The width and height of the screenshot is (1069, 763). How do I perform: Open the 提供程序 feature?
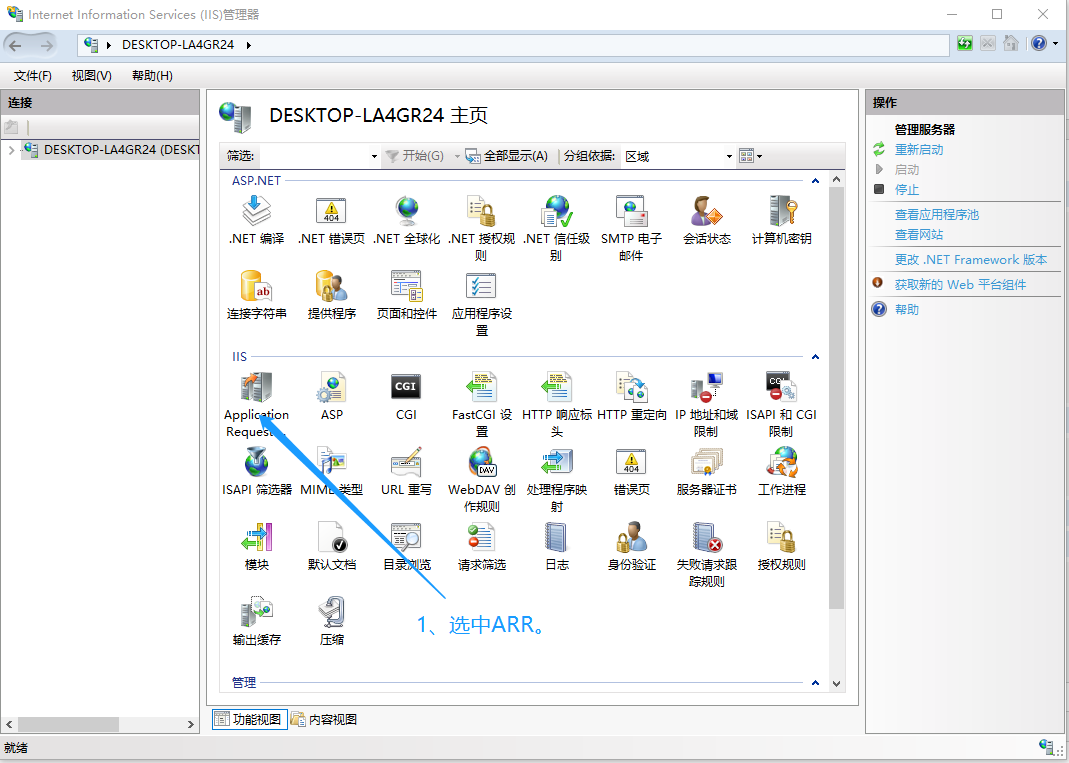331,295
